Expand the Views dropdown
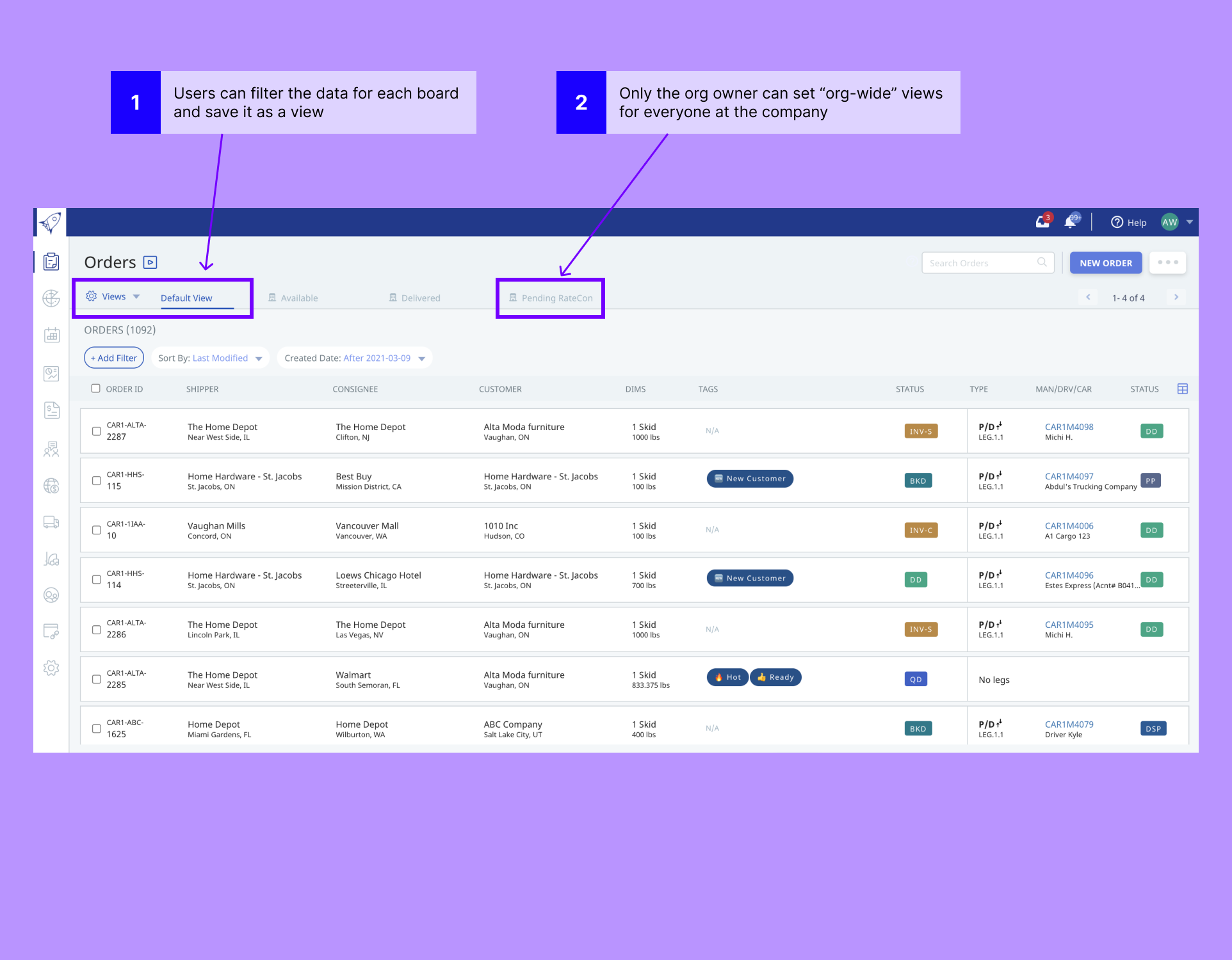Screen dimensions: 1232x960 coord(113,296)
